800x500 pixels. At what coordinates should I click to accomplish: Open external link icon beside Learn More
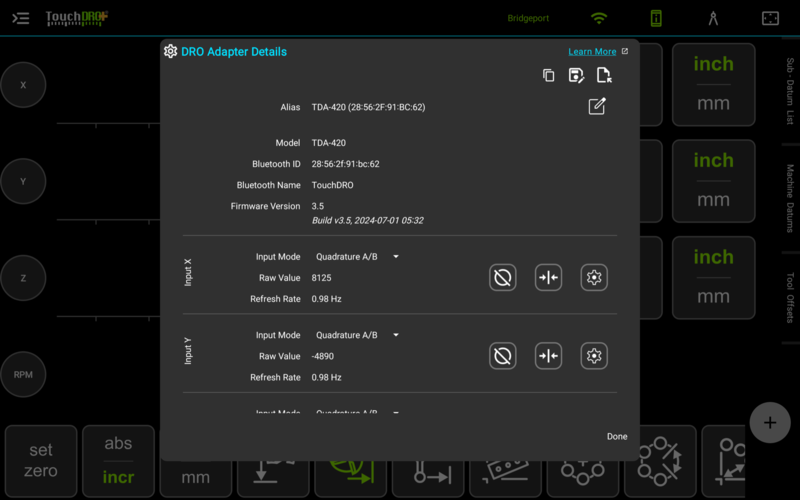[x=625, y=52]
